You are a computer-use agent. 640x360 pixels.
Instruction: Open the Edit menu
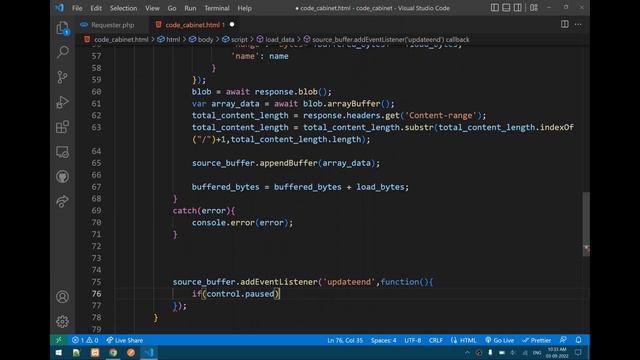tap(96, 8)
